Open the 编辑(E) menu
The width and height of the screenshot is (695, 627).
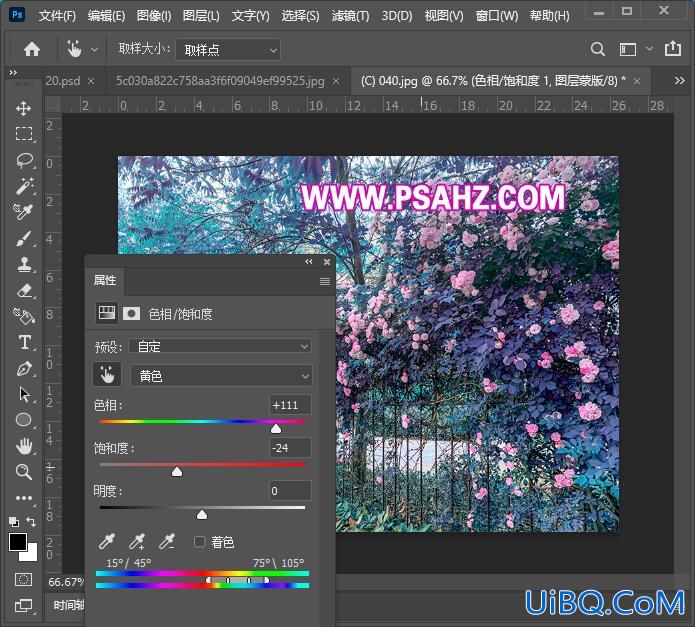(x=106, y=16)
